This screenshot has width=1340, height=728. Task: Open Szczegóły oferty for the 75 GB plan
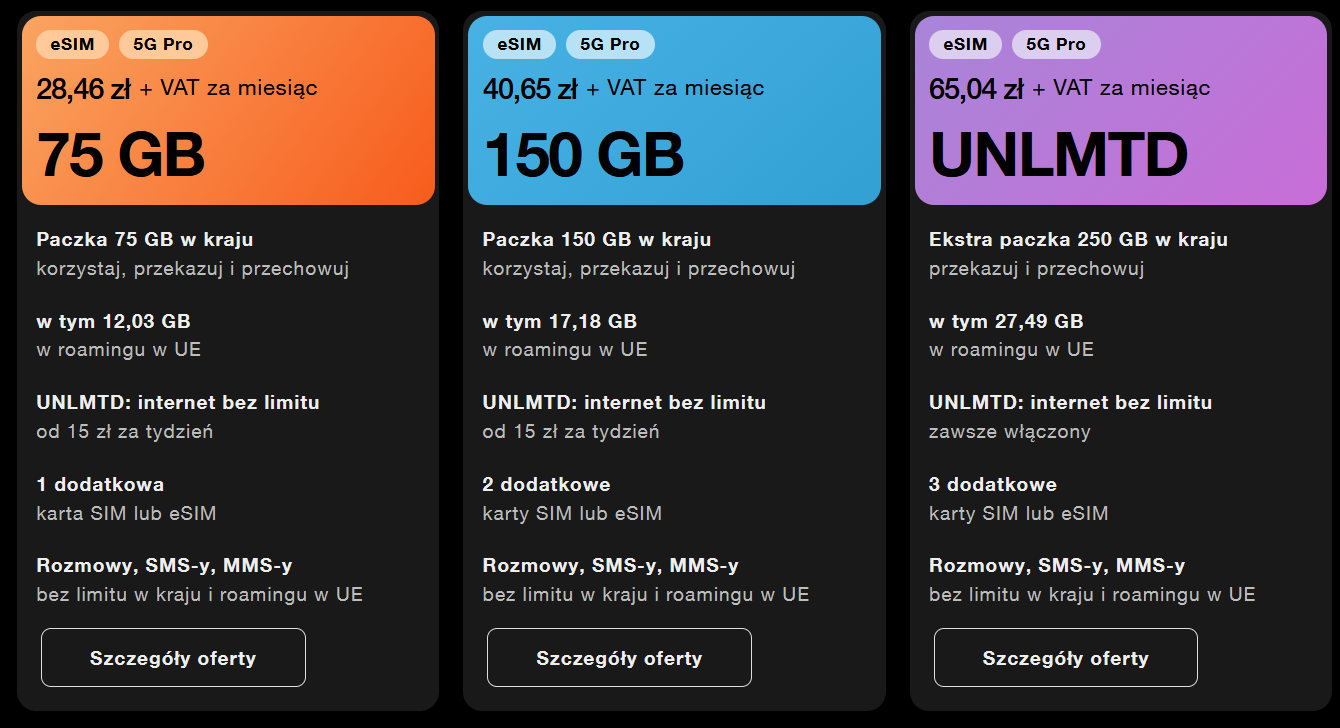pos(173,658)
